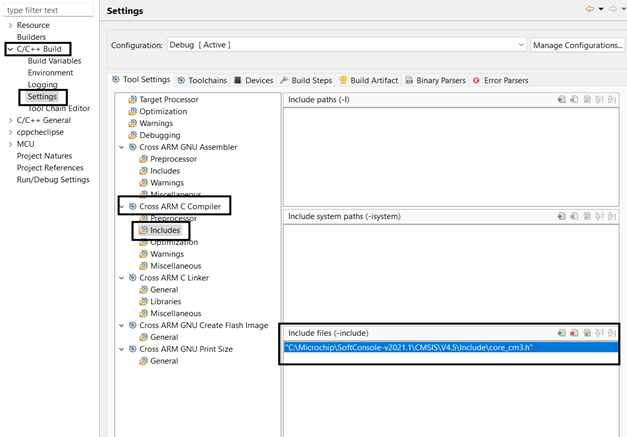
Task: Edit the selected Include files entry
Action: coord(586,332)
